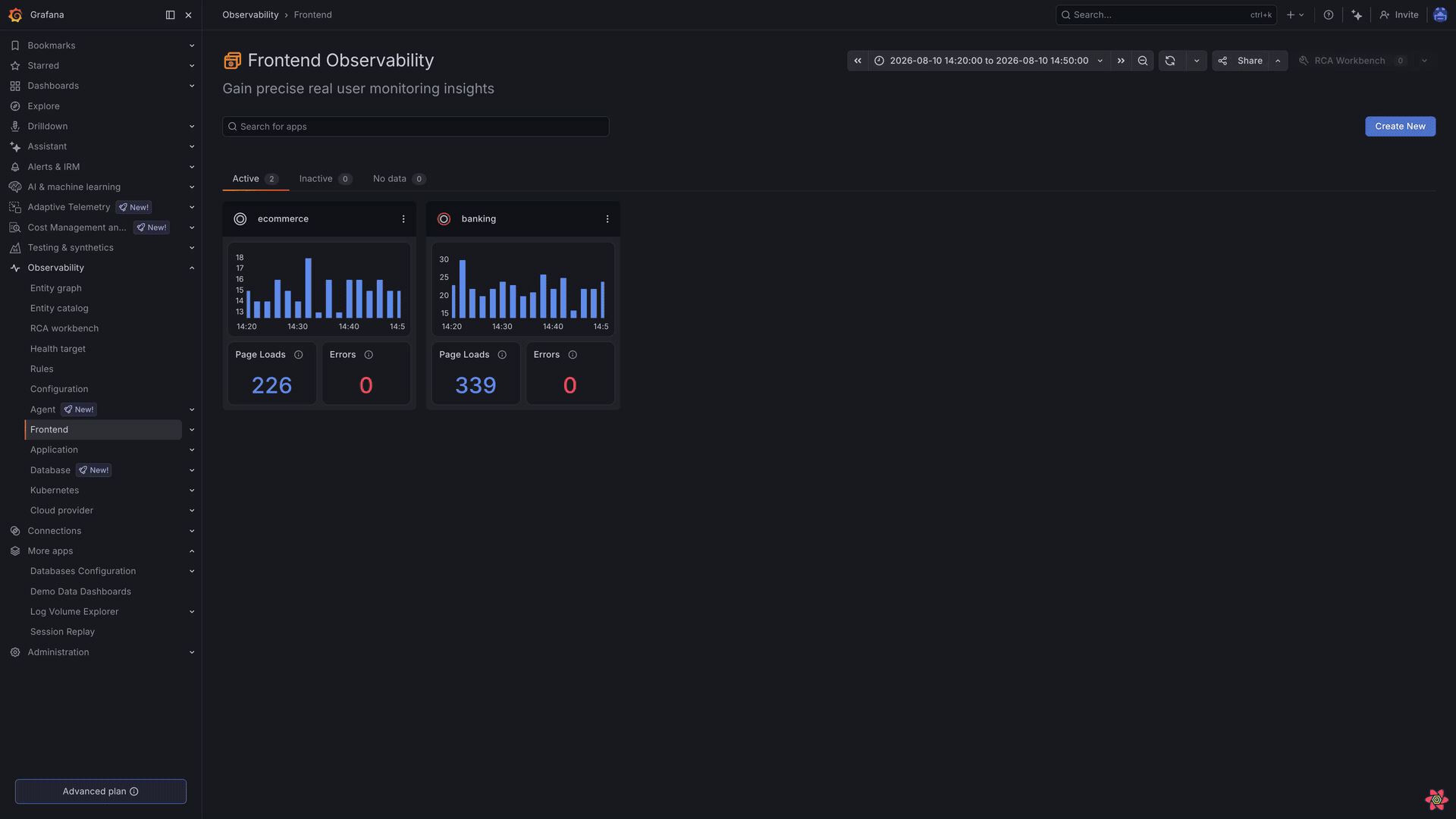
Task: Show Page Loads info for ecommerce
Action: [299, 355]
